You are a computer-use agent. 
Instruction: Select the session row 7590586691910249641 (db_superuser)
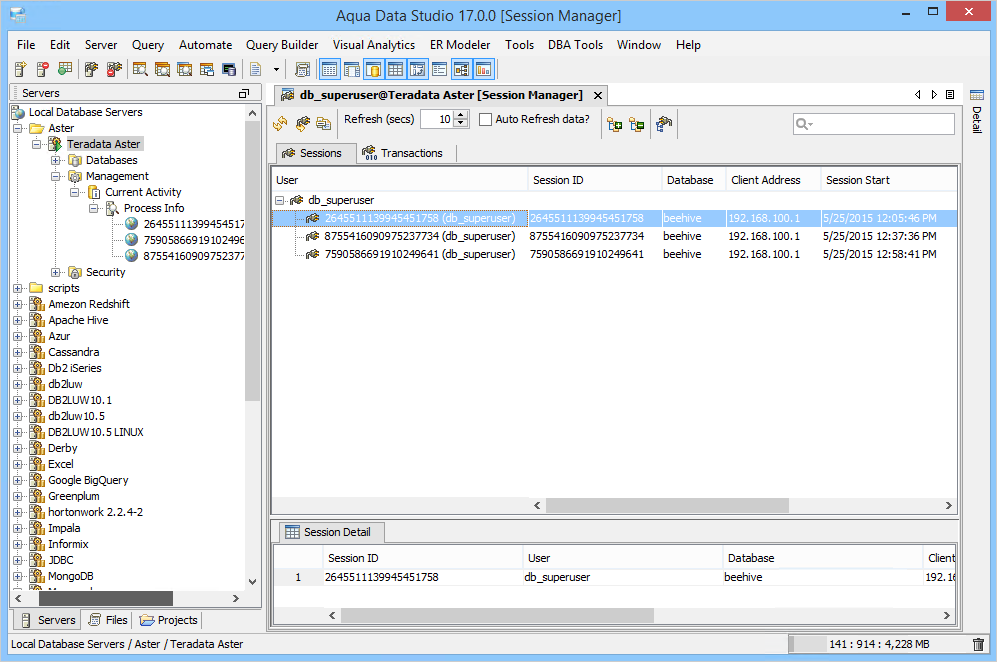pyautogui.click(x=614, y=254)
